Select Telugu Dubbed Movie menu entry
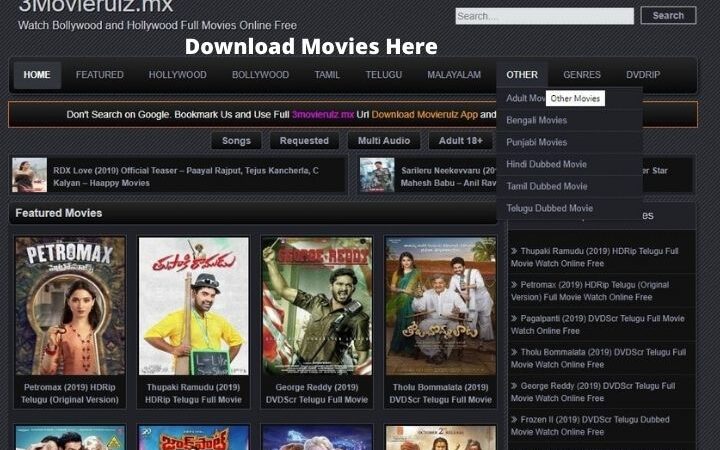The image size is (720, 450). 569,208
